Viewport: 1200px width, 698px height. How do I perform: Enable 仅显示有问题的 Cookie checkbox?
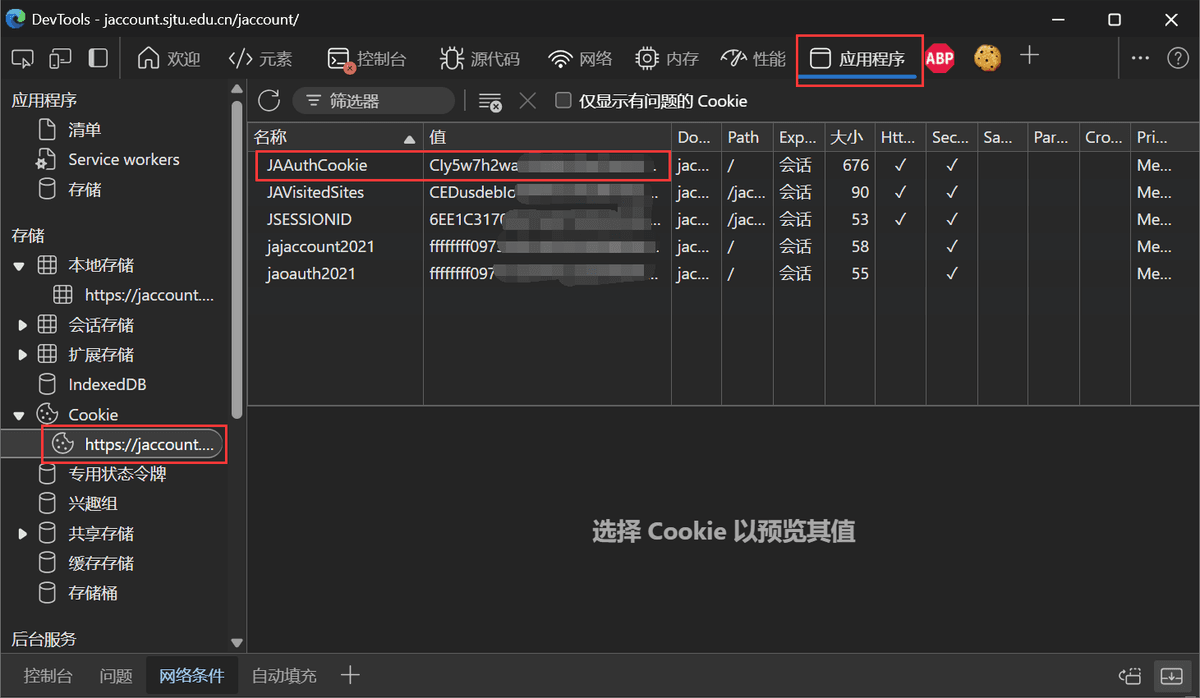564,100
